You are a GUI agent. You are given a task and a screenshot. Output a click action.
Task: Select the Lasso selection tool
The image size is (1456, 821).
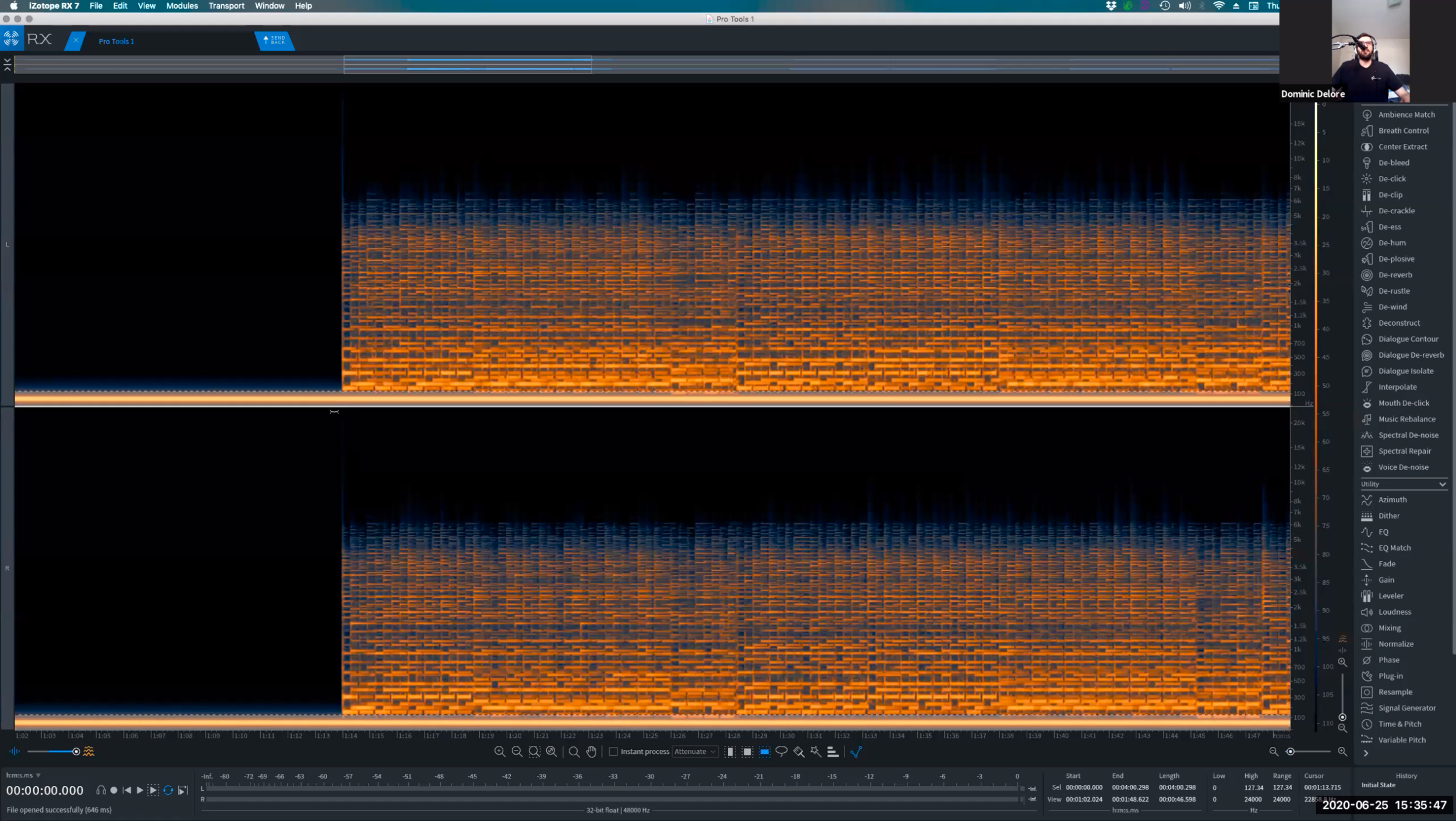pos(781,751)
